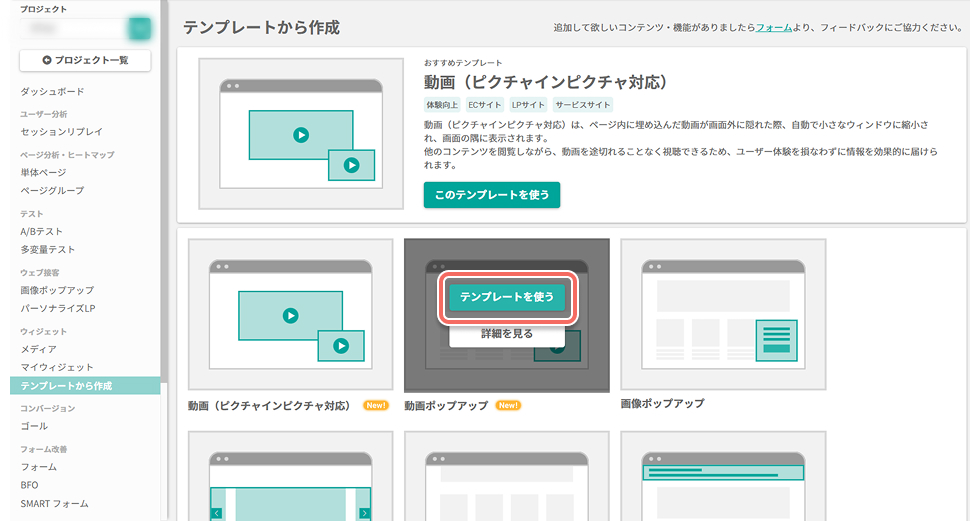Select 動画(ピクチャインピクチャ対応) card thumbnail in grid
The height and width of the screenshot is (521, 970).
291,314
